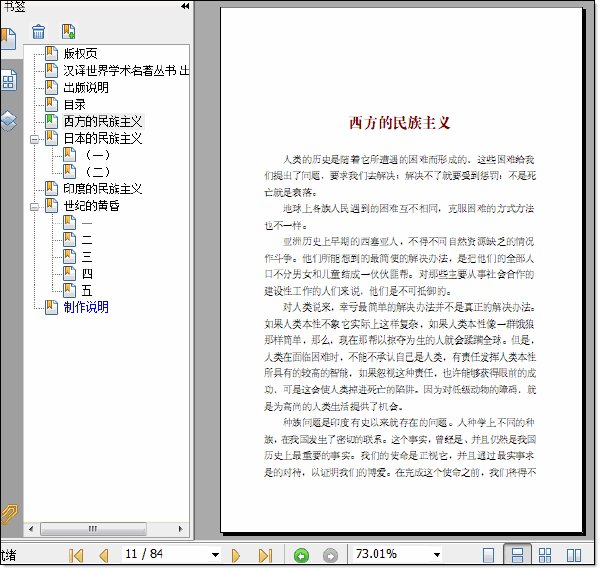Image resolution: width=600 pixels, height=570 pixels.
Task: Go back to previous view green arrow
Action: (301, 555)
